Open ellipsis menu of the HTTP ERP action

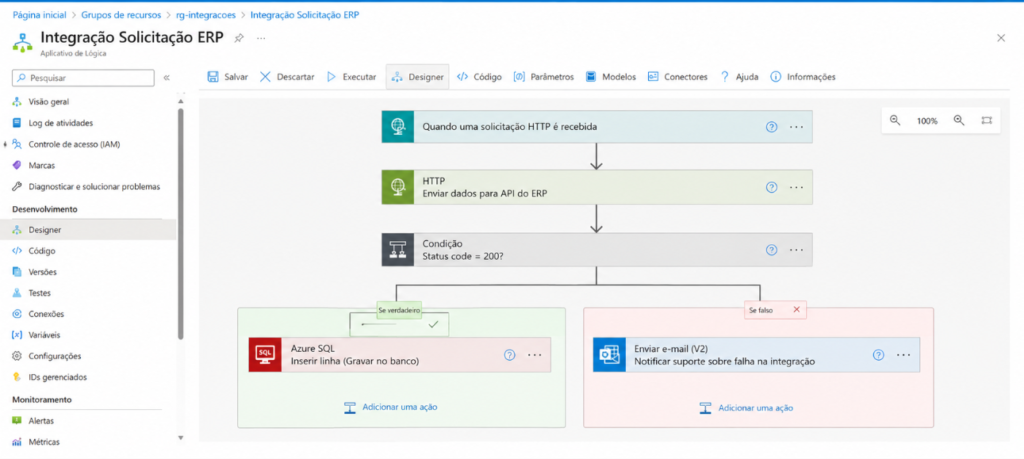click(796, 187)
